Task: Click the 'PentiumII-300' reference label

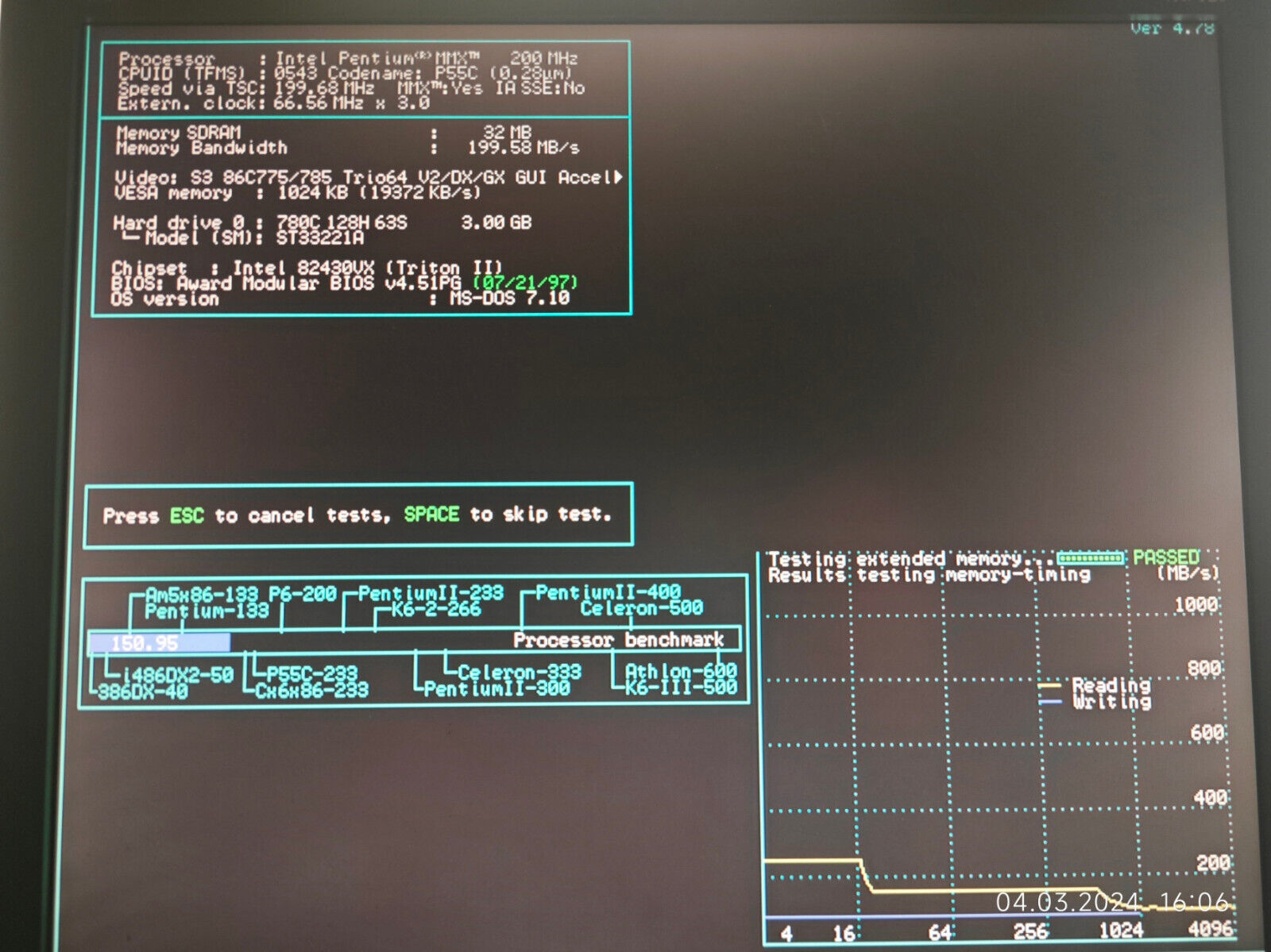Action: [x=497, y=688]
